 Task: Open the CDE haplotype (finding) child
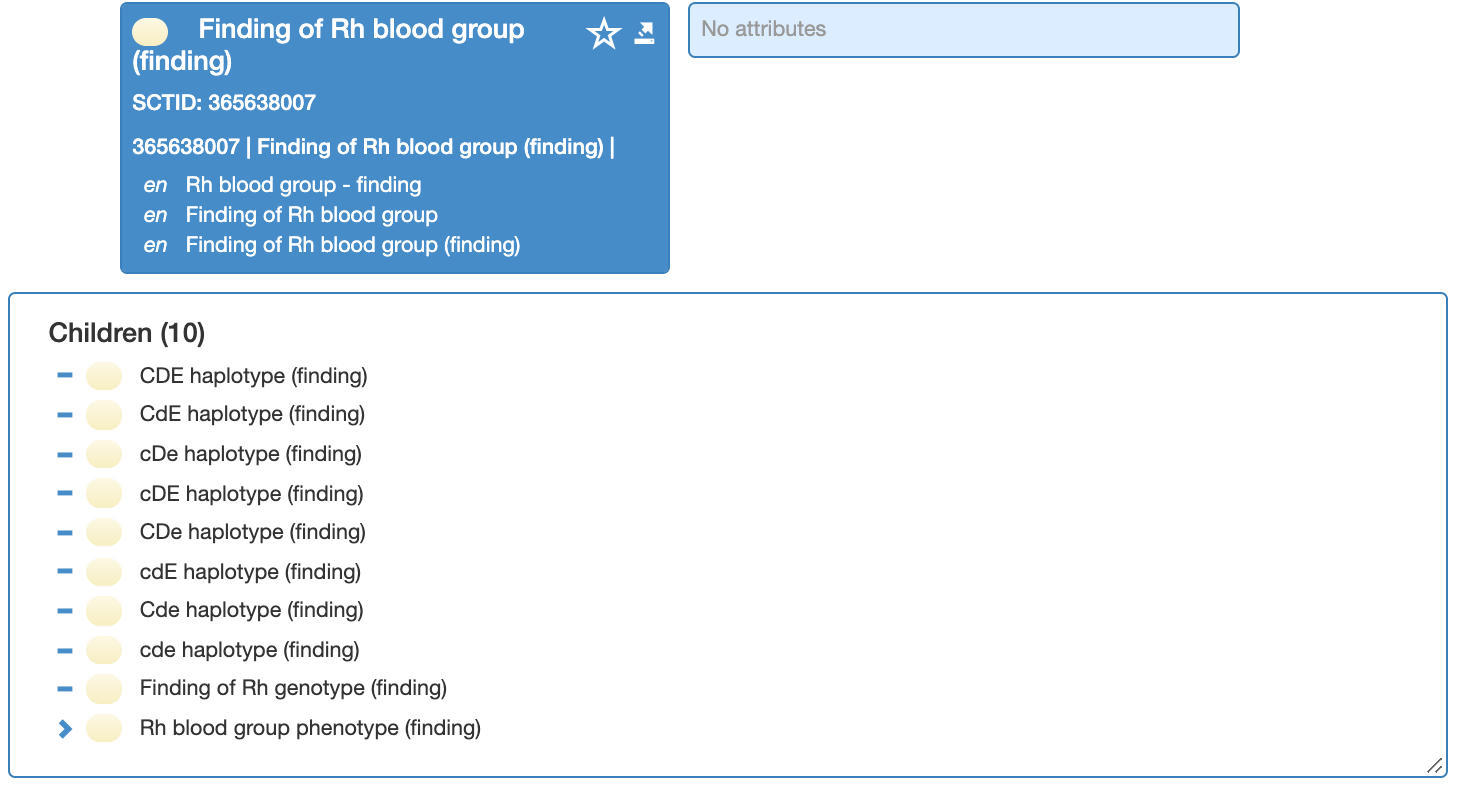(253, 376)
